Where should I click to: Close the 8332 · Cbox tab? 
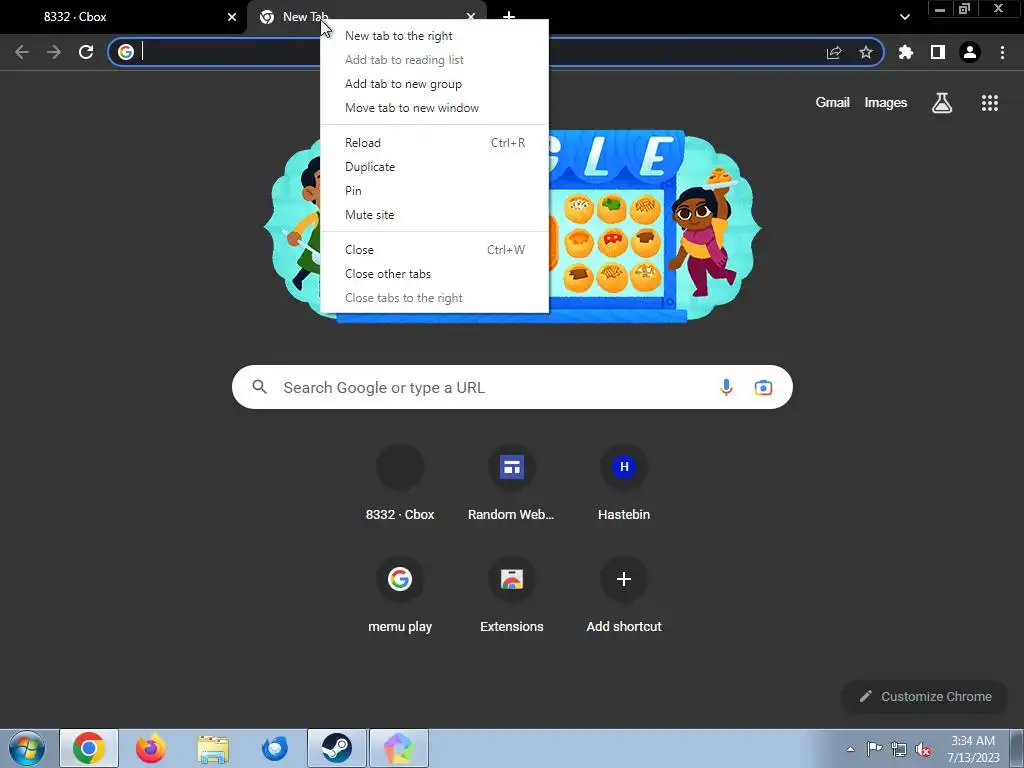pyautogui.click(x=232, y=17)
